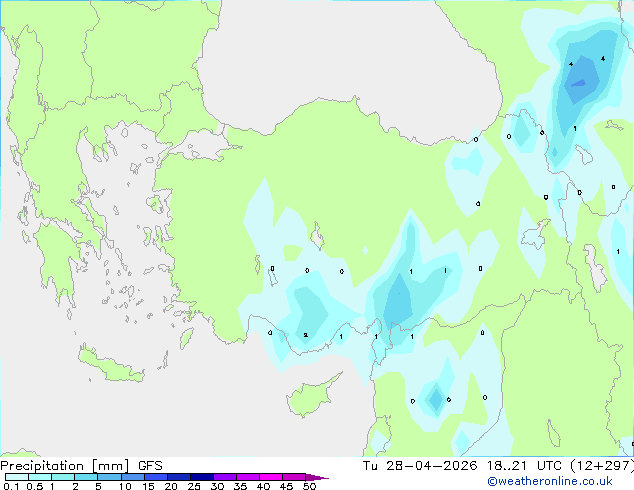Viewport: 634px width, 490px height.
Task: Select the 5–10 mm legend swatch
Action: click(109, 477)
